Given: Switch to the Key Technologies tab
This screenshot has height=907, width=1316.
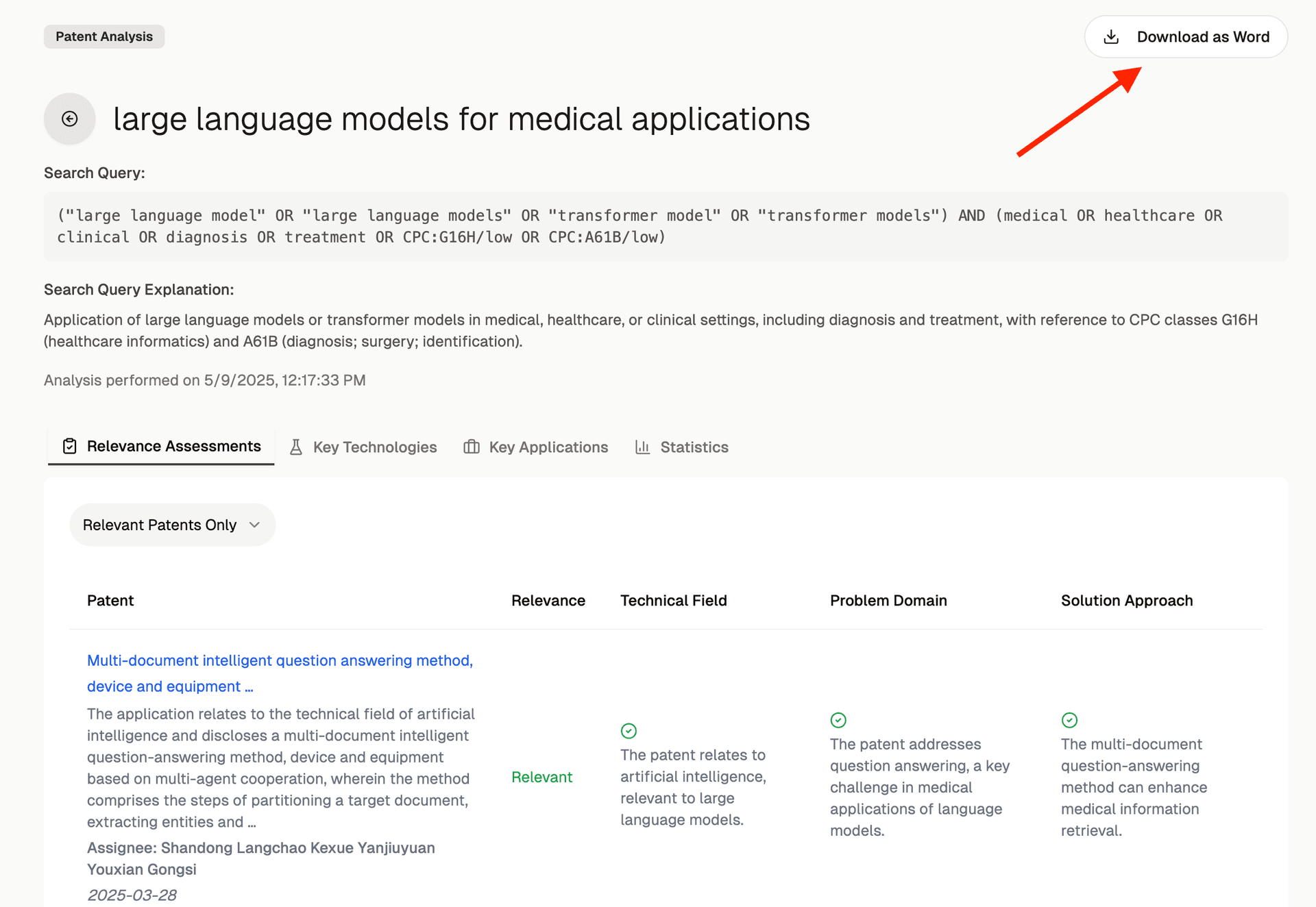Looking at the screenshot, I should pos(375,447).
